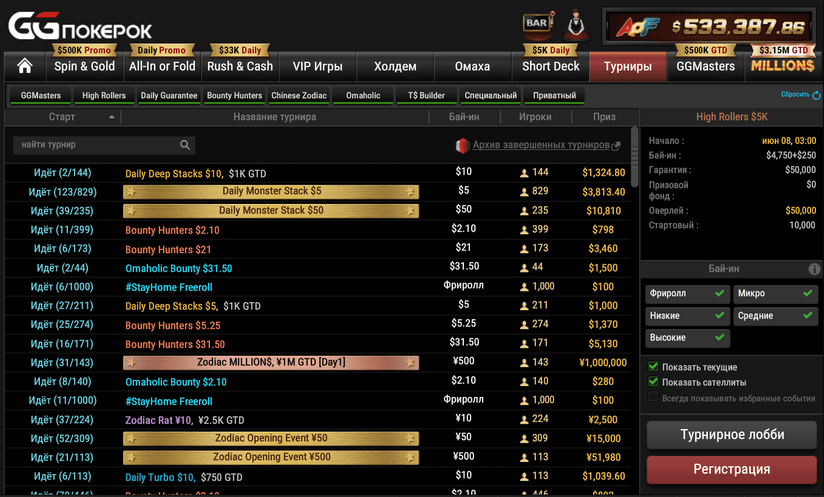
Task: Click the tournament list scrollbar thumb
Action: pyautogui.click(x=634, y=157)
